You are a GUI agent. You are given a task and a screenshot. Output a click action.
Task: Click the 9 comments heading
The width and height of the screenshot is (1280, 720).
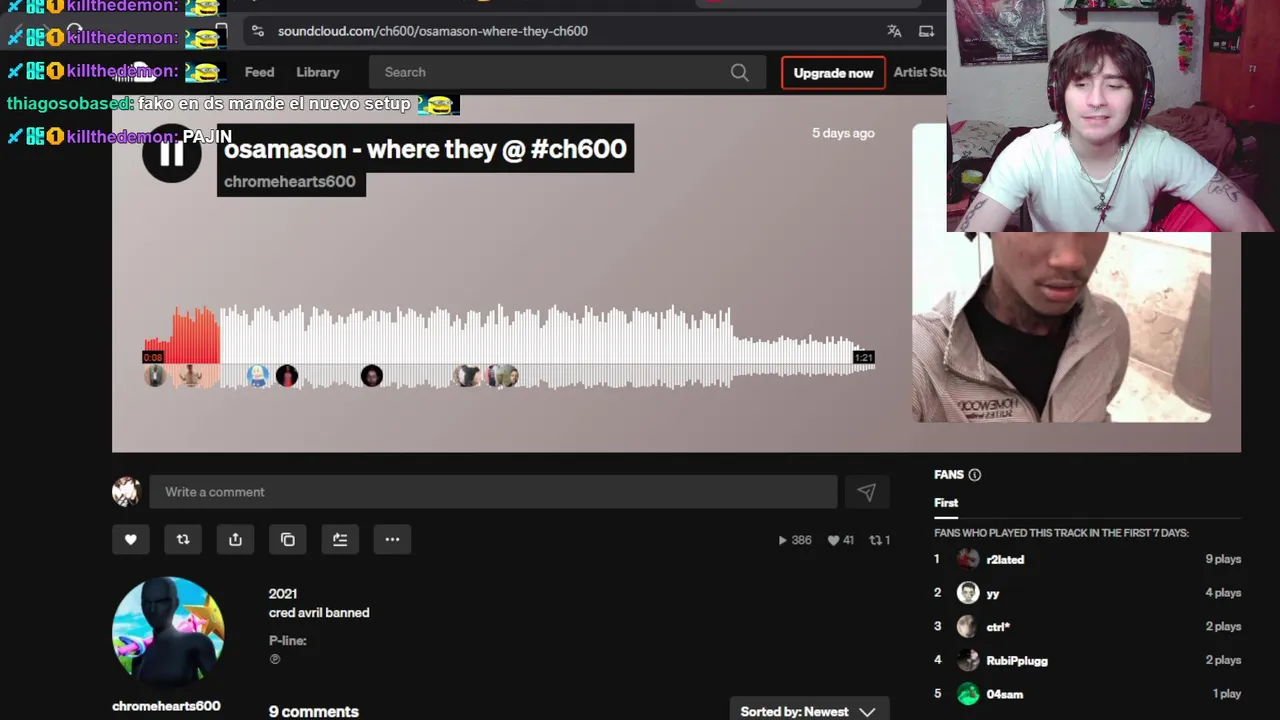313,711
